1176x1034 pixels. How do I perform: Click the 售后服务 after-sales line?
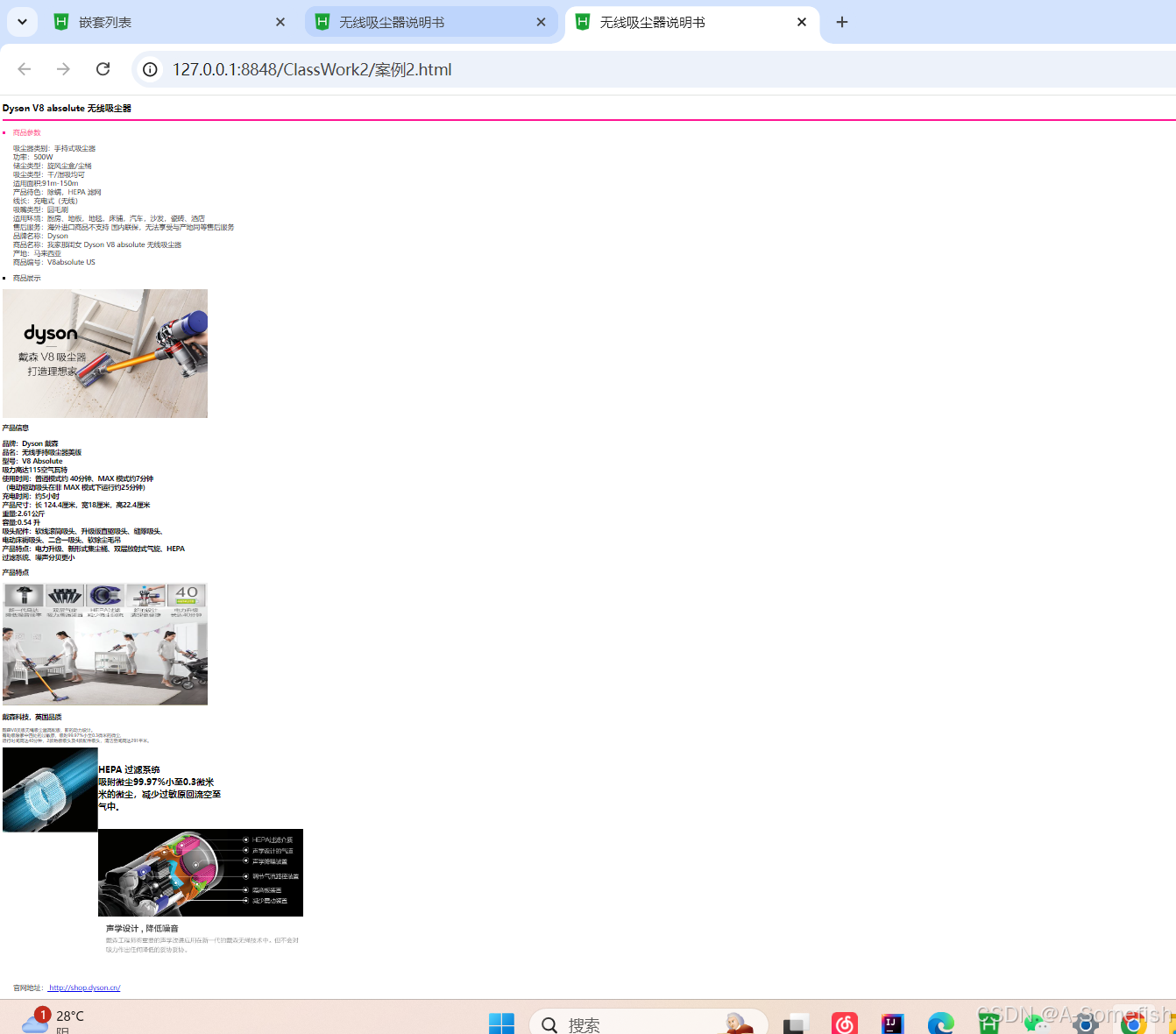click(124, 227)
